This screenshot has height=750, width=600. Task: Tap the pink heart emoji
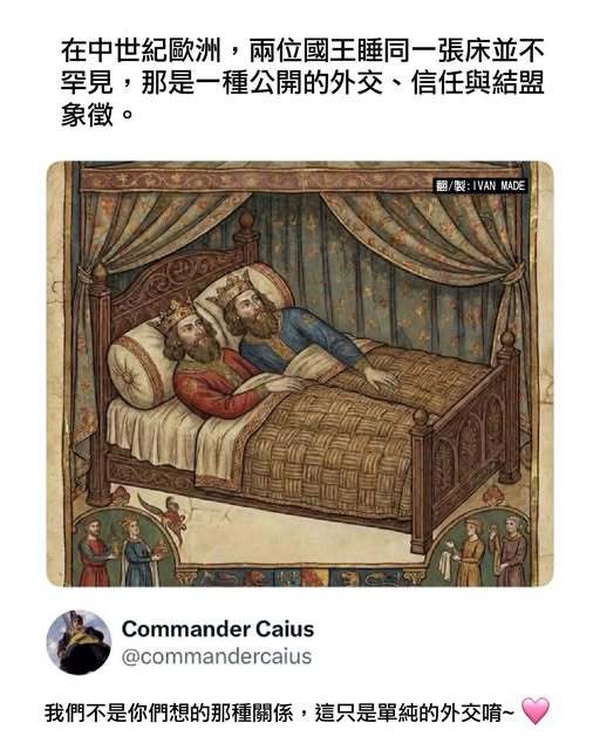pos(535,711)
